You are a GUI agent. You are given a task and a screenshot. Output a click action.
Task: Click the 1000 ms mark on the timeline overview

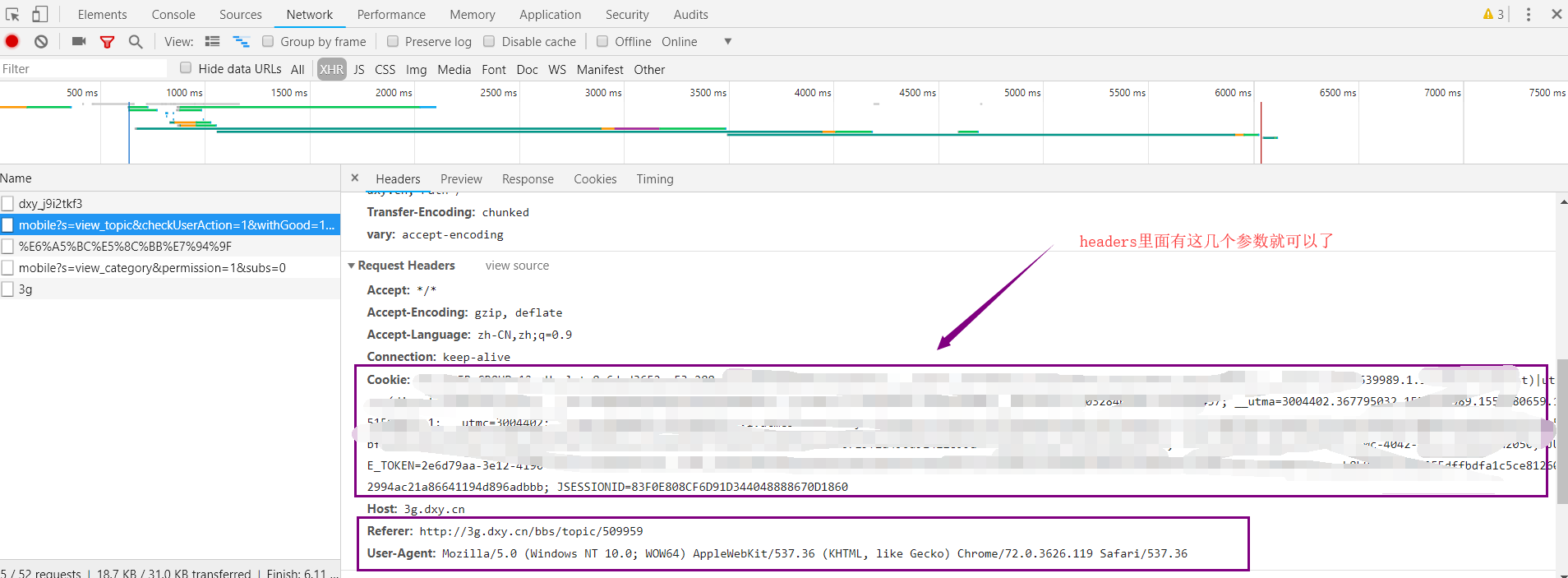click(x=184, y=93)
